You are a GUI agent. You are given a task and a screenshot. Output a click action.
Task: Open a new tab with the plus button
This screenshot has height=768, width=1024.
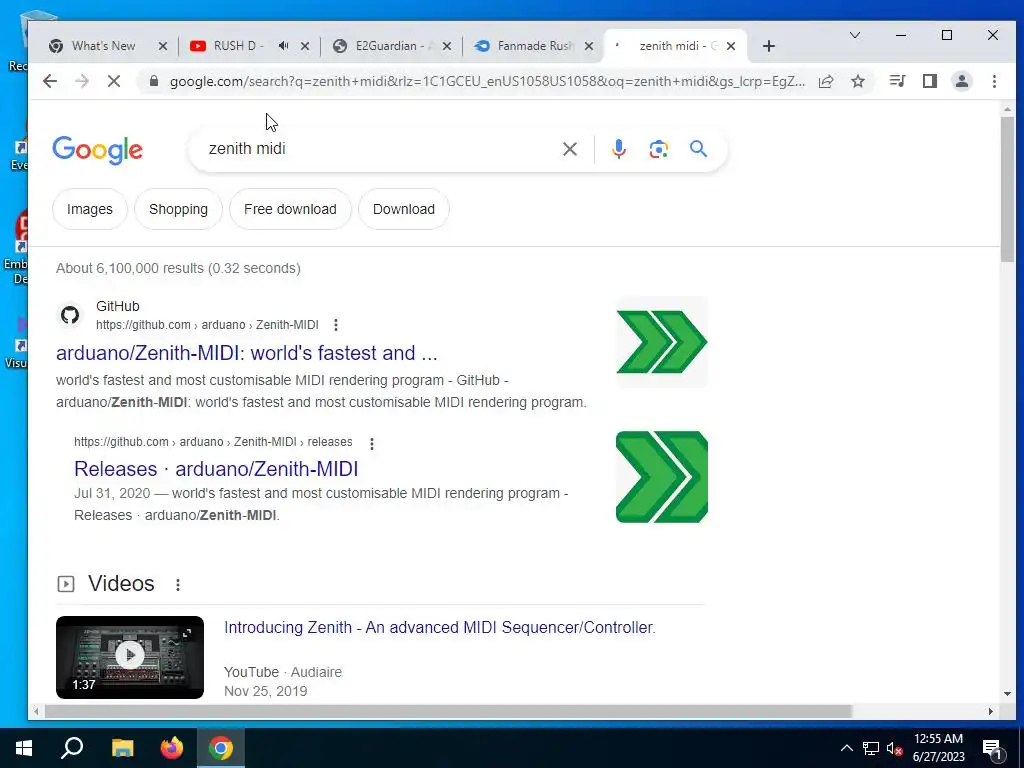point(769,46)
